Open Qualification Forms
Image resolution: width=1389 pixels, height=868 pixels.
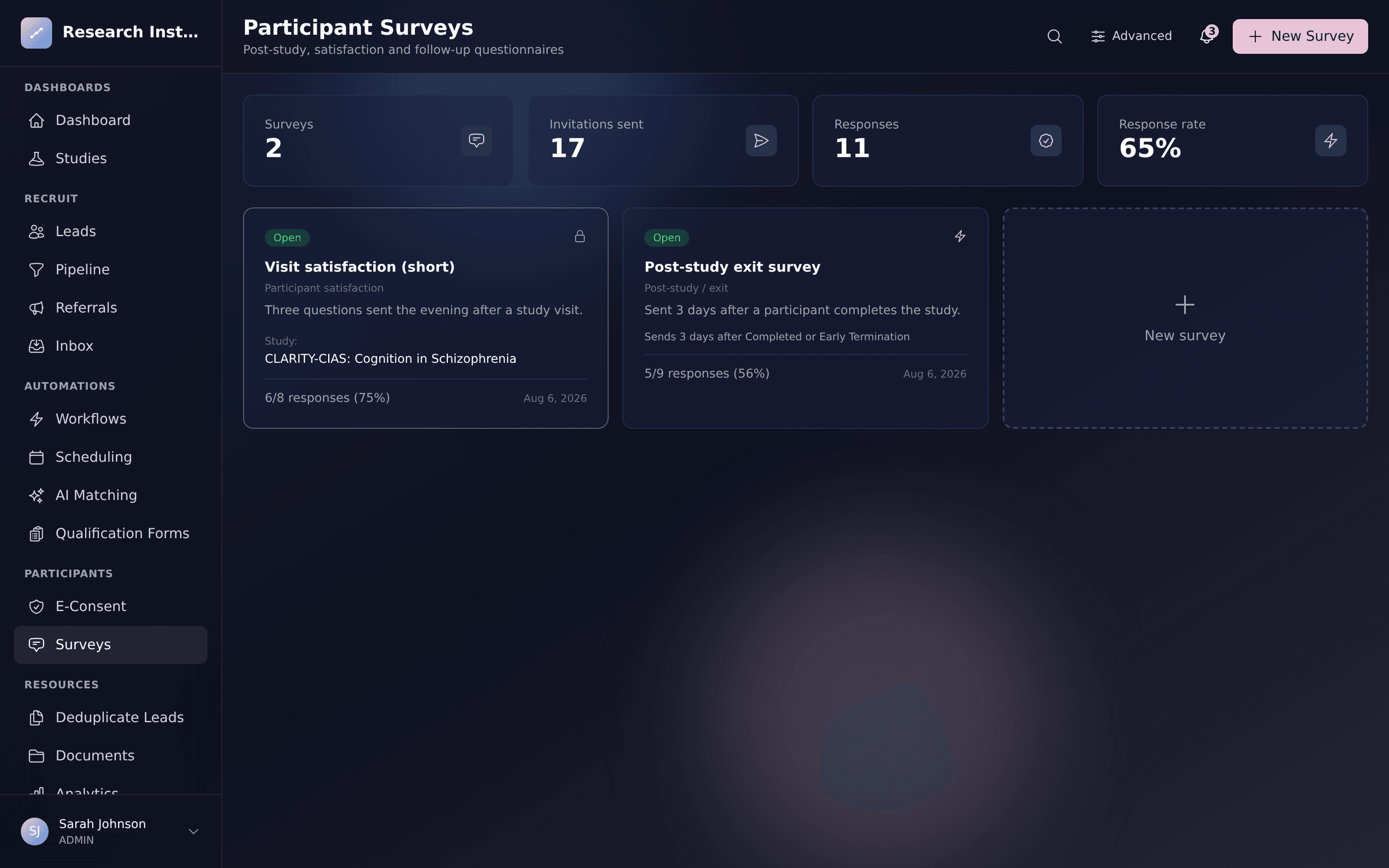pyautogui.click(x=111, y=534)
